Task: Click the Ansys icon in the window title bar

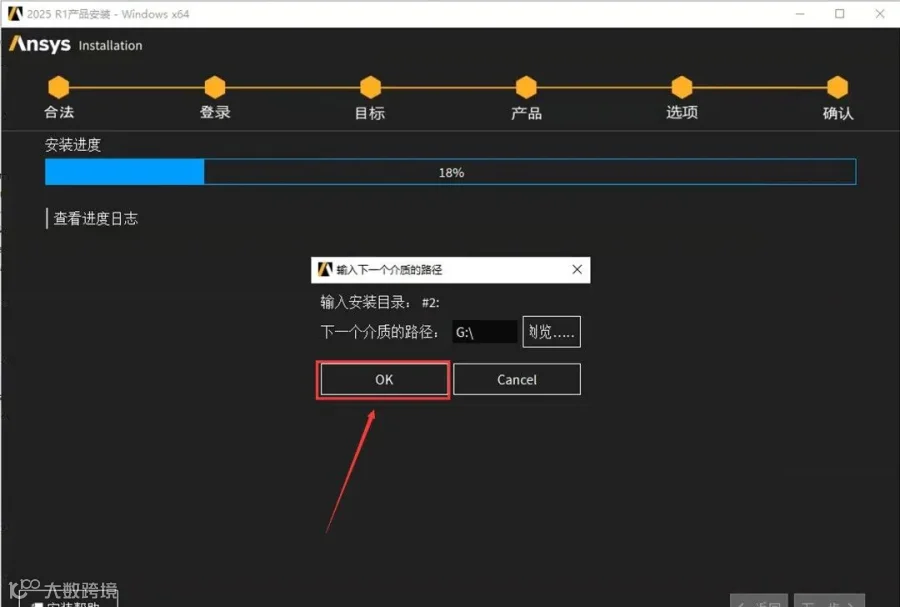Action: [x=15, y=13]
